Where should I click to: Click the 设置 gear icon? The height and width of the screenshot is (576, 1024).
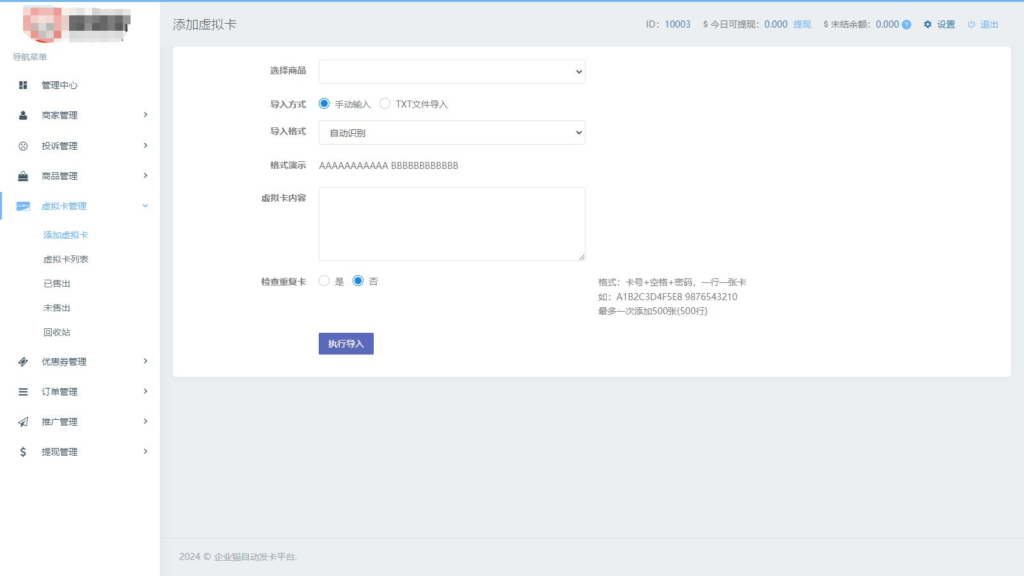(x=925, y=24)
